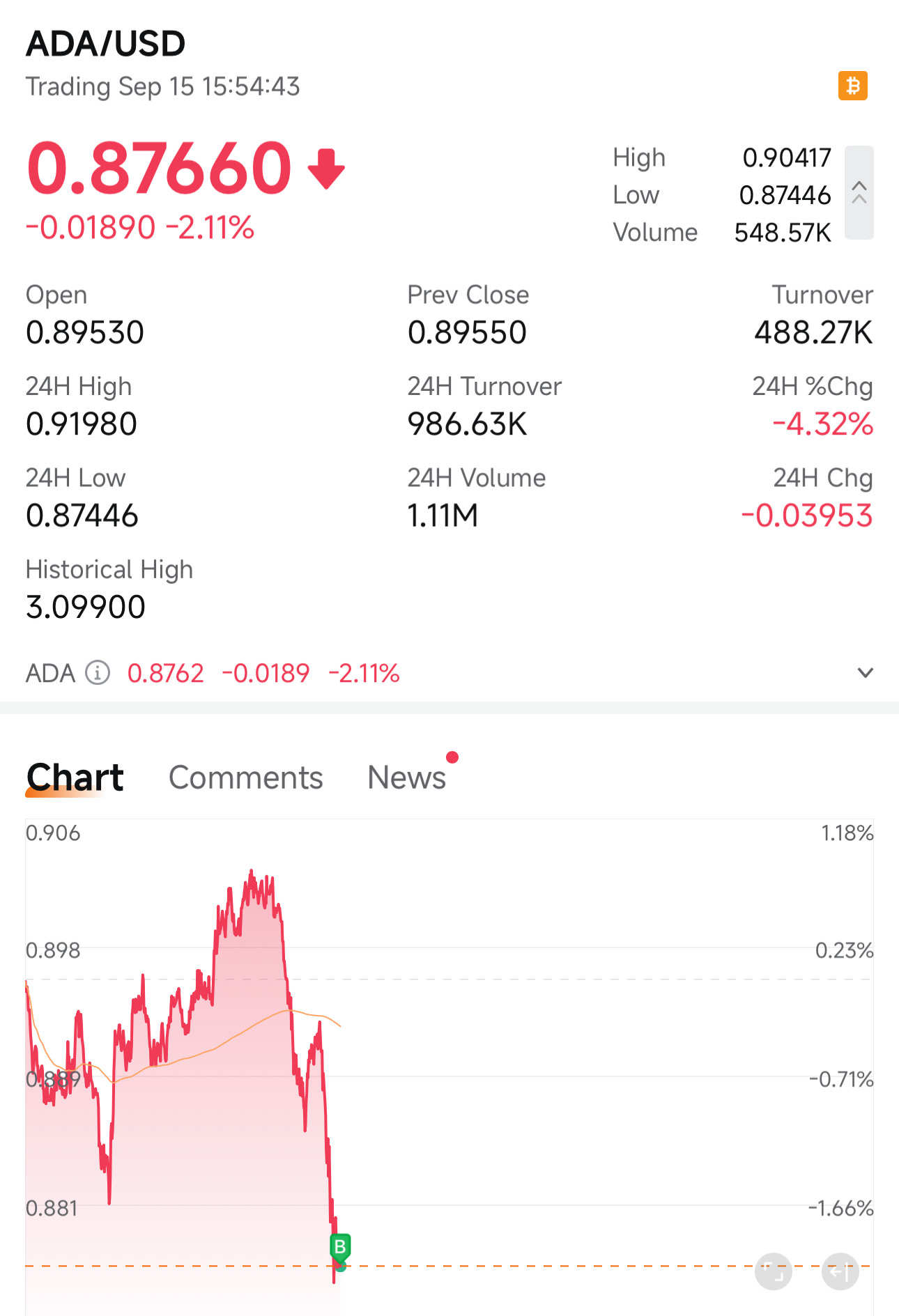899x1316 pixels.
Task: Tap the green B buy marker on chart
Action: [340, 1246]
